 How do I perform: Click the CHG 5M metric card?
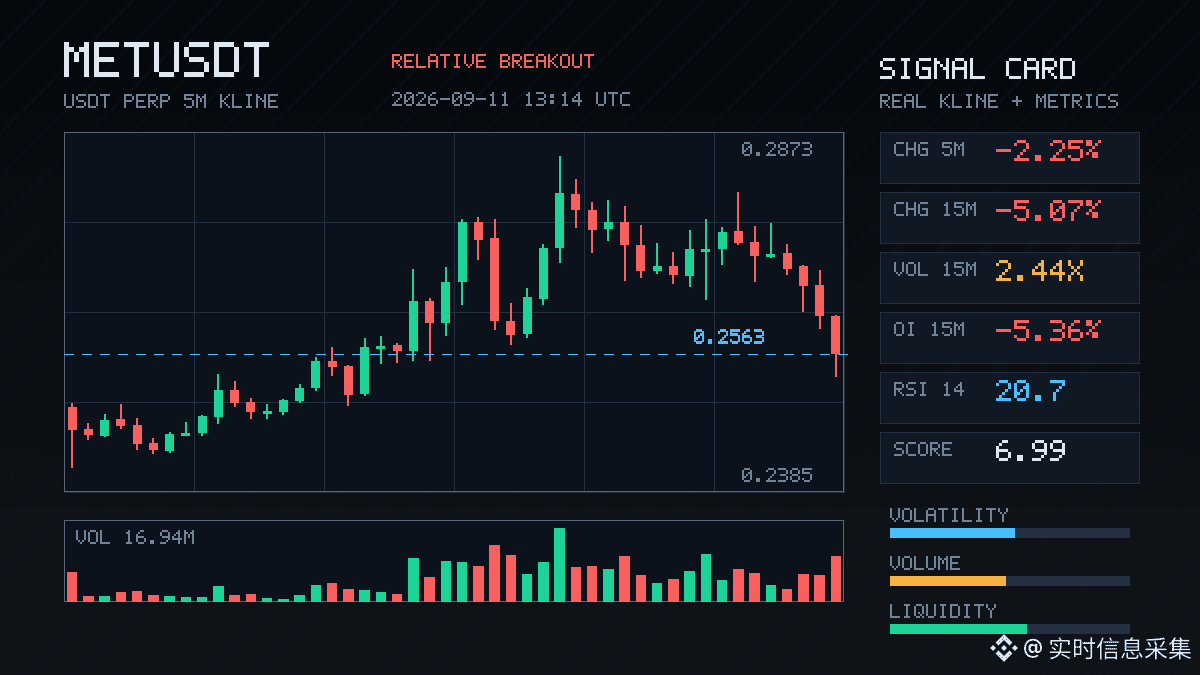[1009, 157]
